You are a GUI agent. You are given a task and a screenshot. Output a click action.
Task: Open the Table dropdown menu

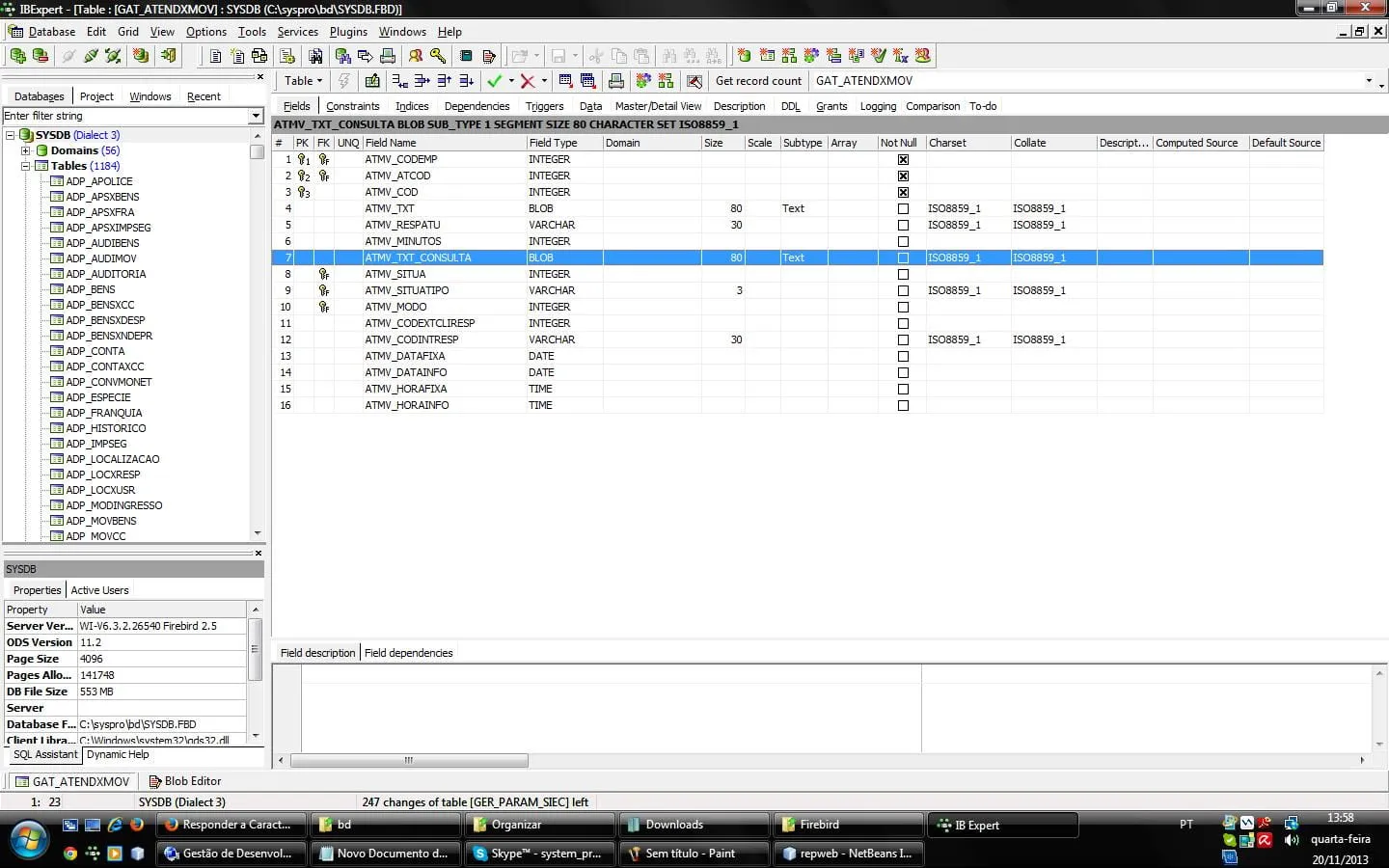[x=303, y=81]
